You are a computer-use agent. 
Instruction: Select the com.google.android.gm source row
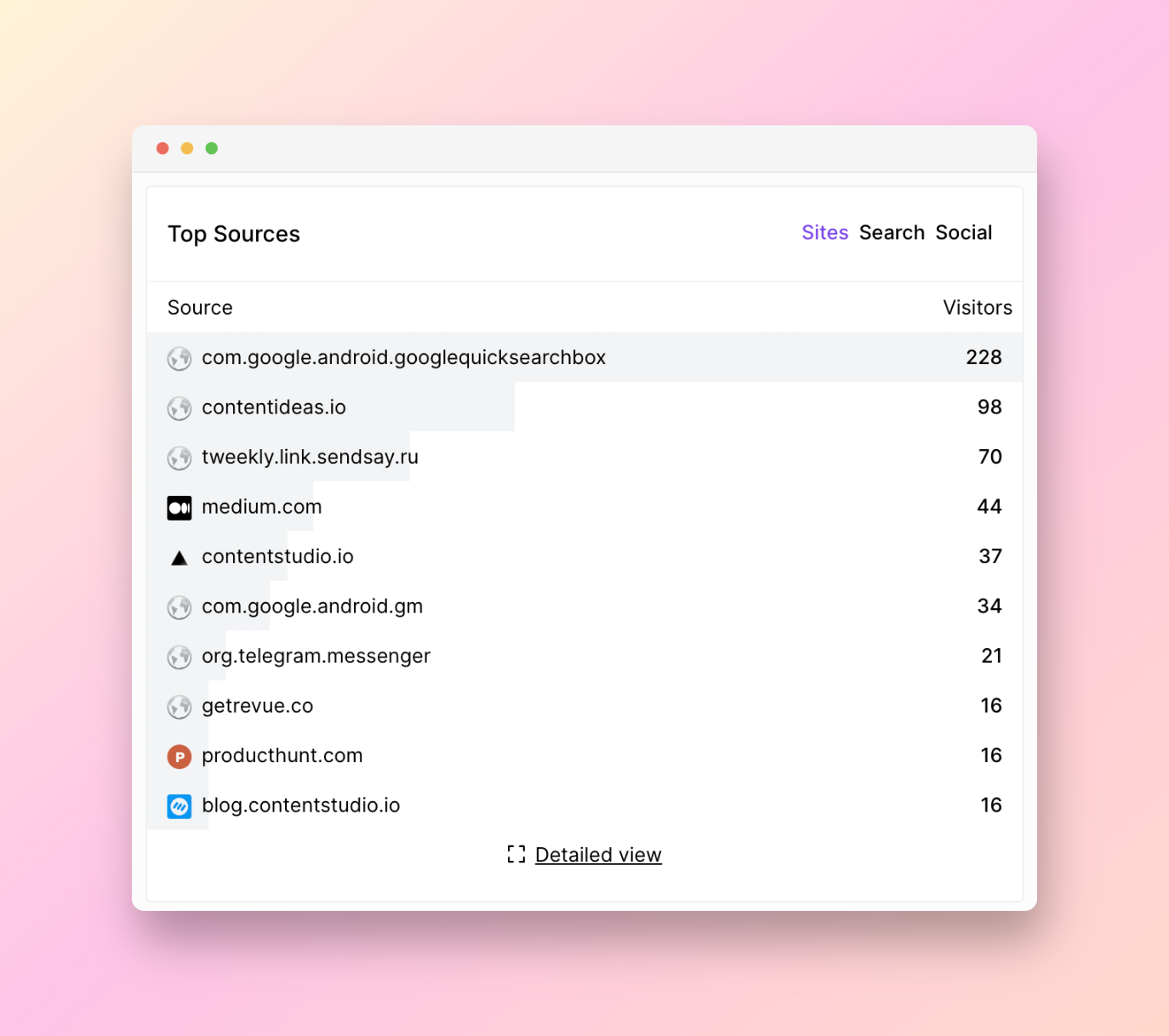pyautogui.click(x=584, y=606)
